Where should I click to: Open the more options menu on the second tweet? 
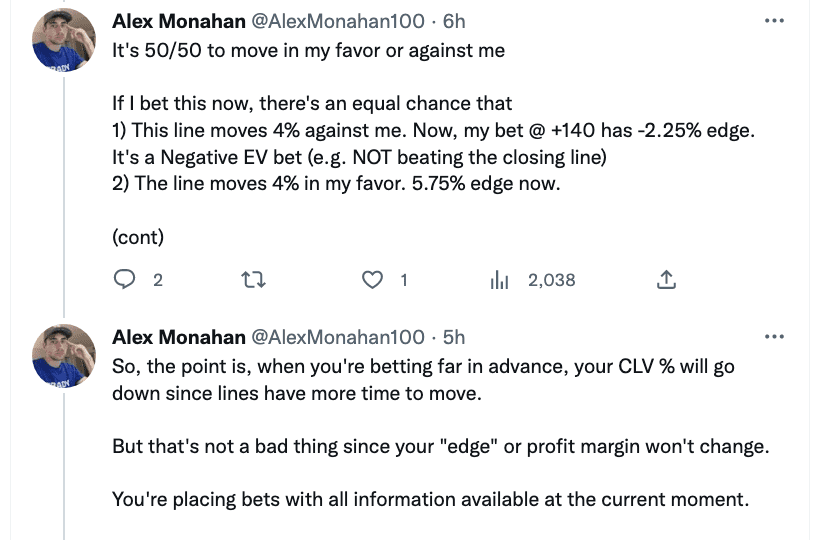pyautogui.click(x=774, y=336)
